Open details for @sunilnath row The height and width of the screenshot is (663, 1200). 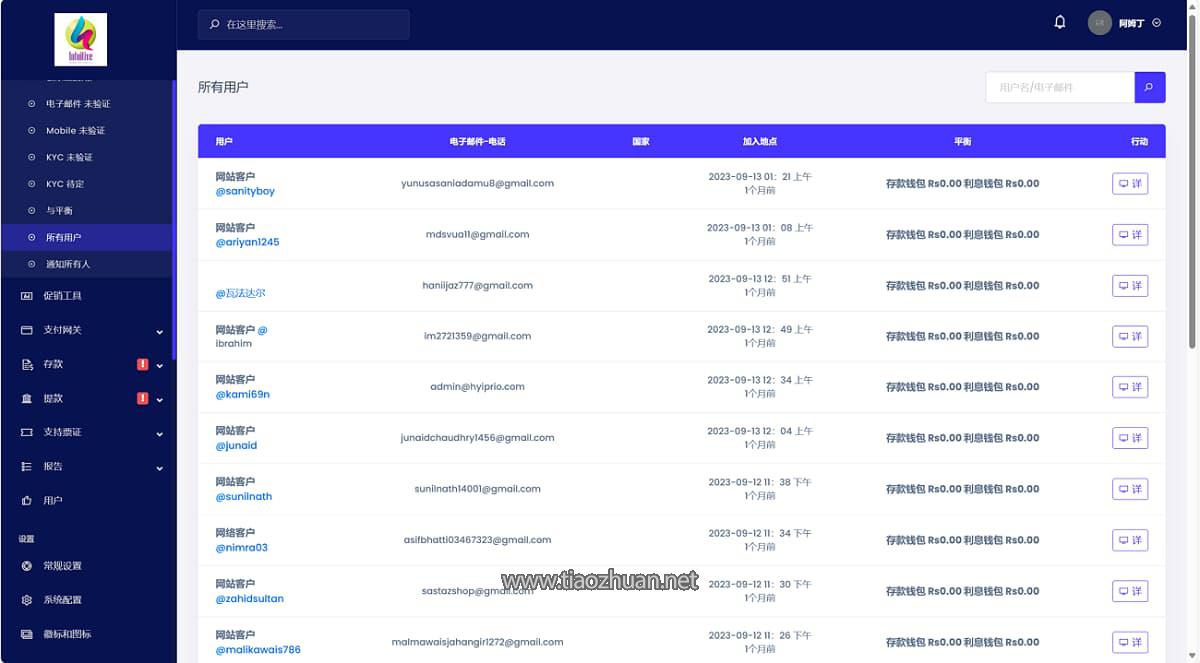click(1130, 489)
